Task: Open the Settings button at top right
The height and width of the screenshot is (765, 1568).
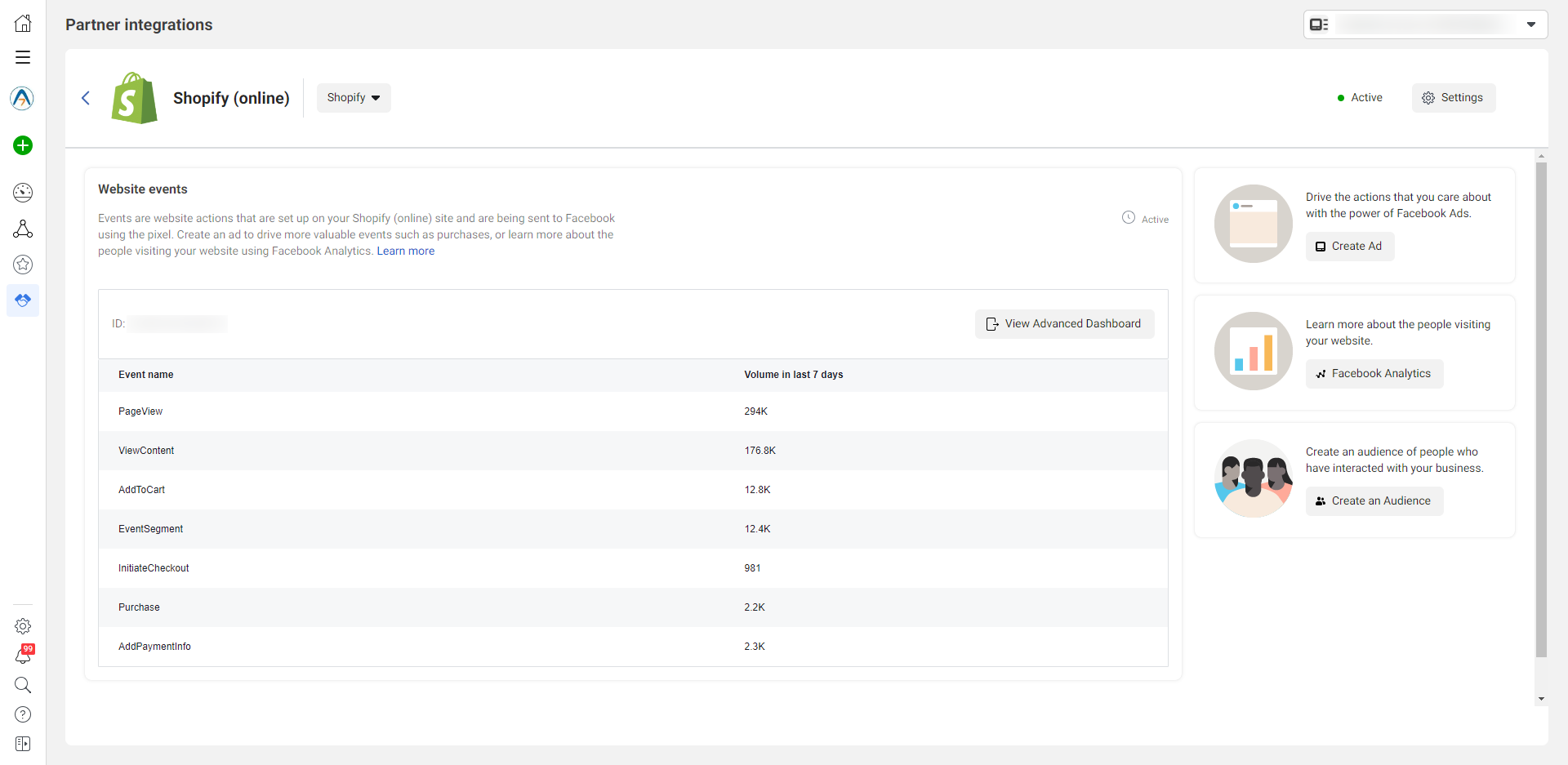Action: tap(1453, 98)
